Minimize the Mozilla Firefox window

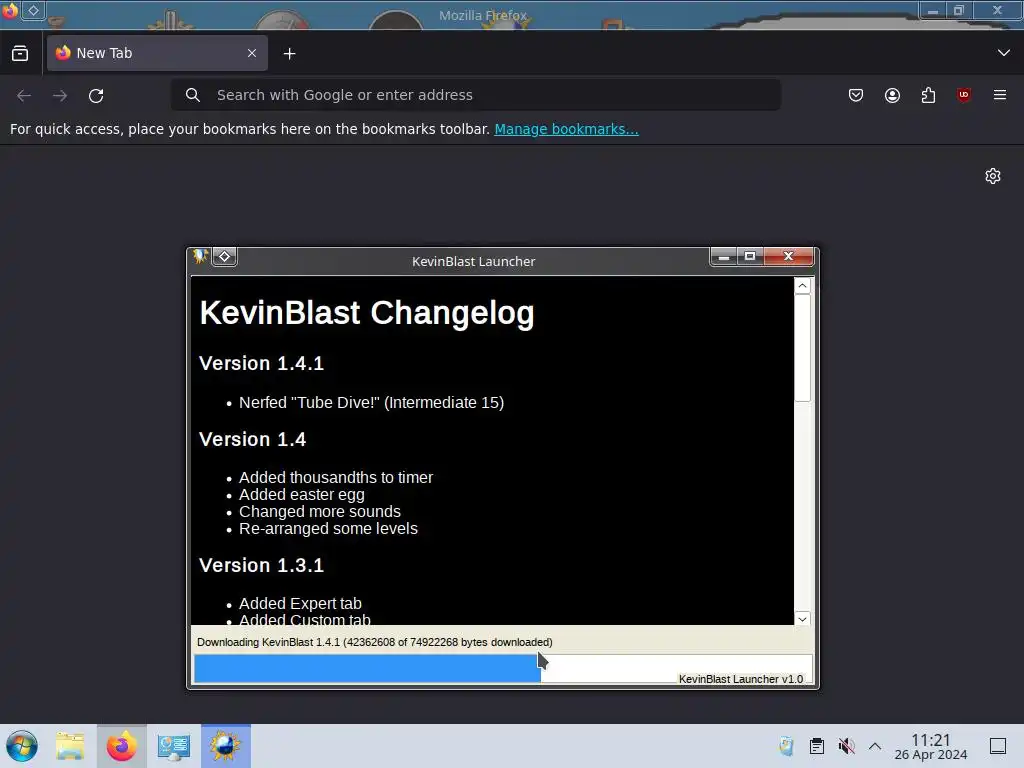click(933, 10)
